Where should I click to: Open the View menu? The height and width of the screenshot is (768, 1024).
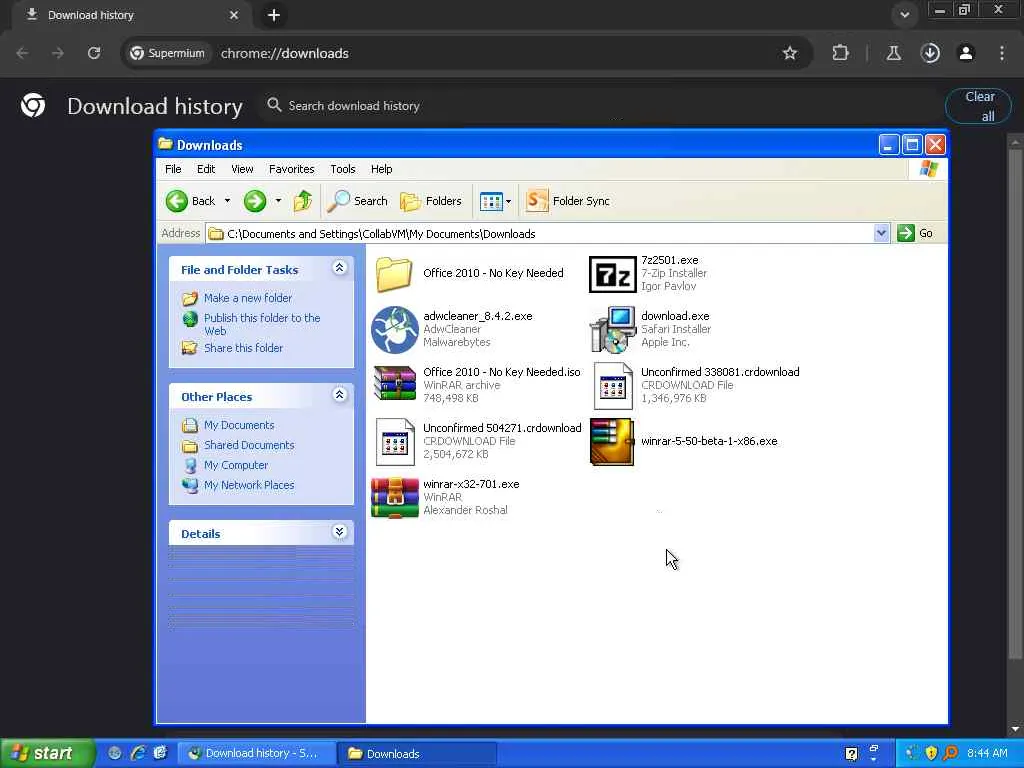(x=242, y=169)
